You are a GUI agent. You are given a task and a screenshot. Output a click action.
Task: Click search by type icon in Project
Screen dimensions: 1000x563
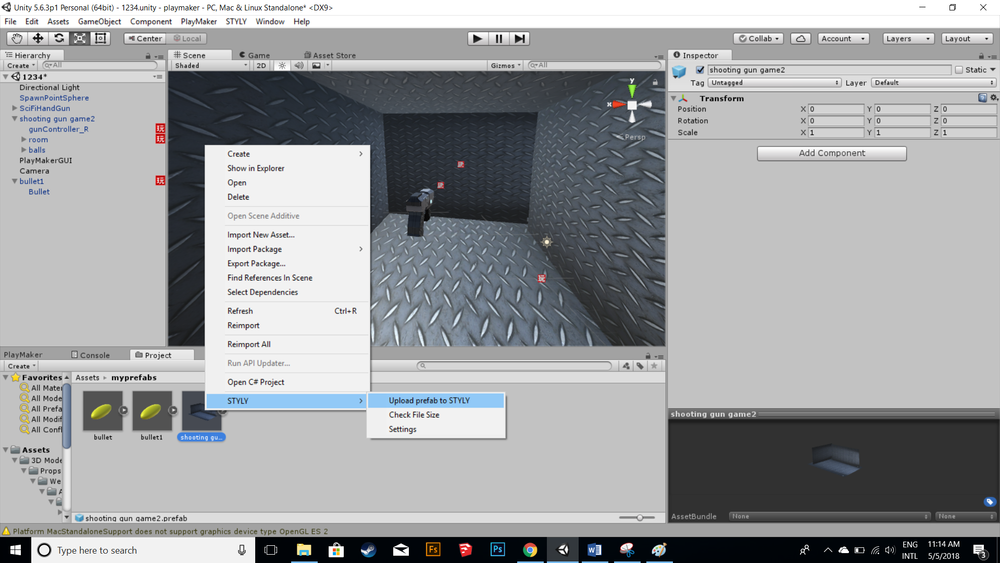pyautogui.click(x=626, y=366)
